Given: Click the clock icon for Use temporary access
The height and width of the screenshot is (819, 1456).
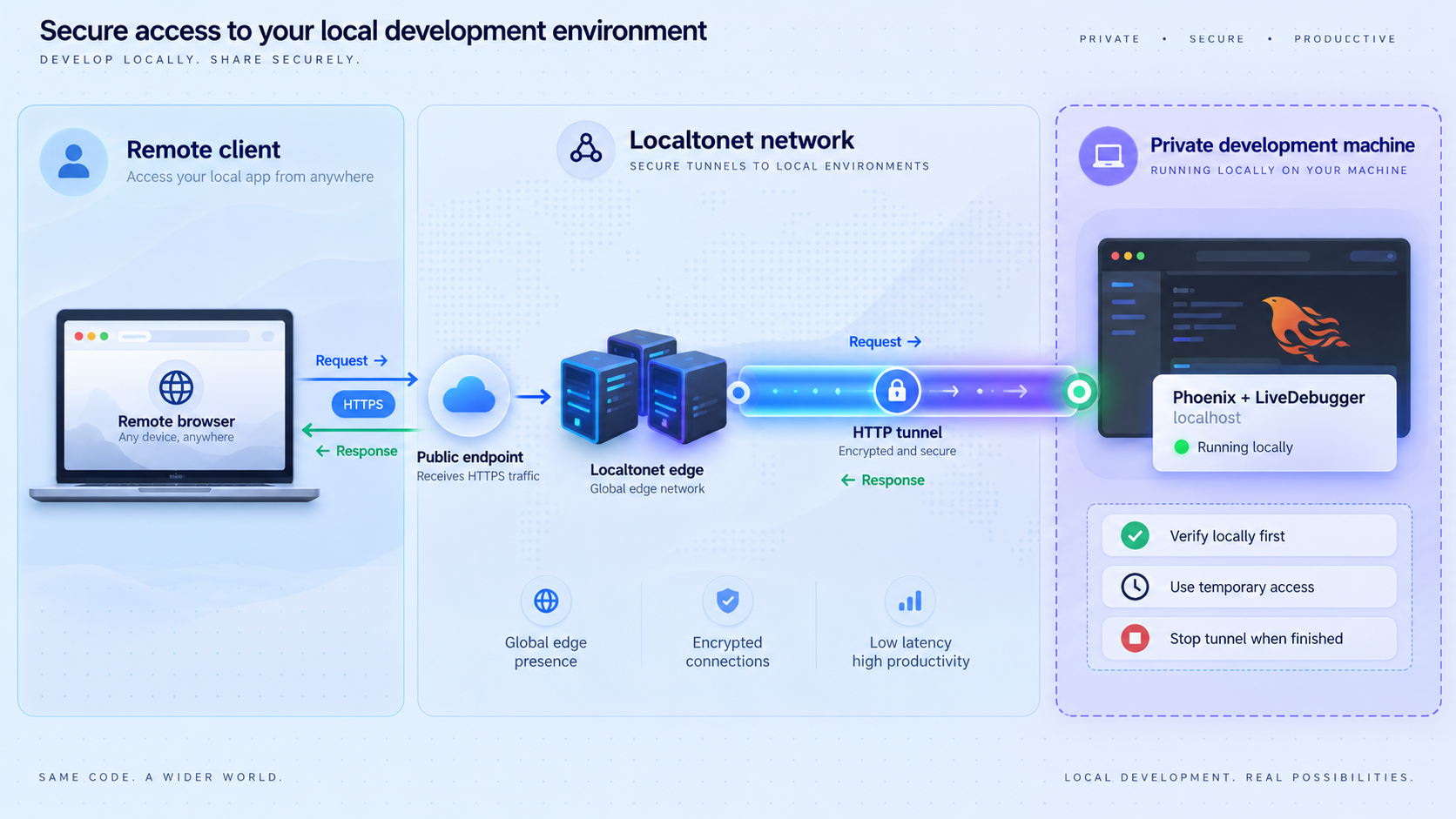Looking at the screenshot, I should pyautogui.click(x=1135, y=587).
